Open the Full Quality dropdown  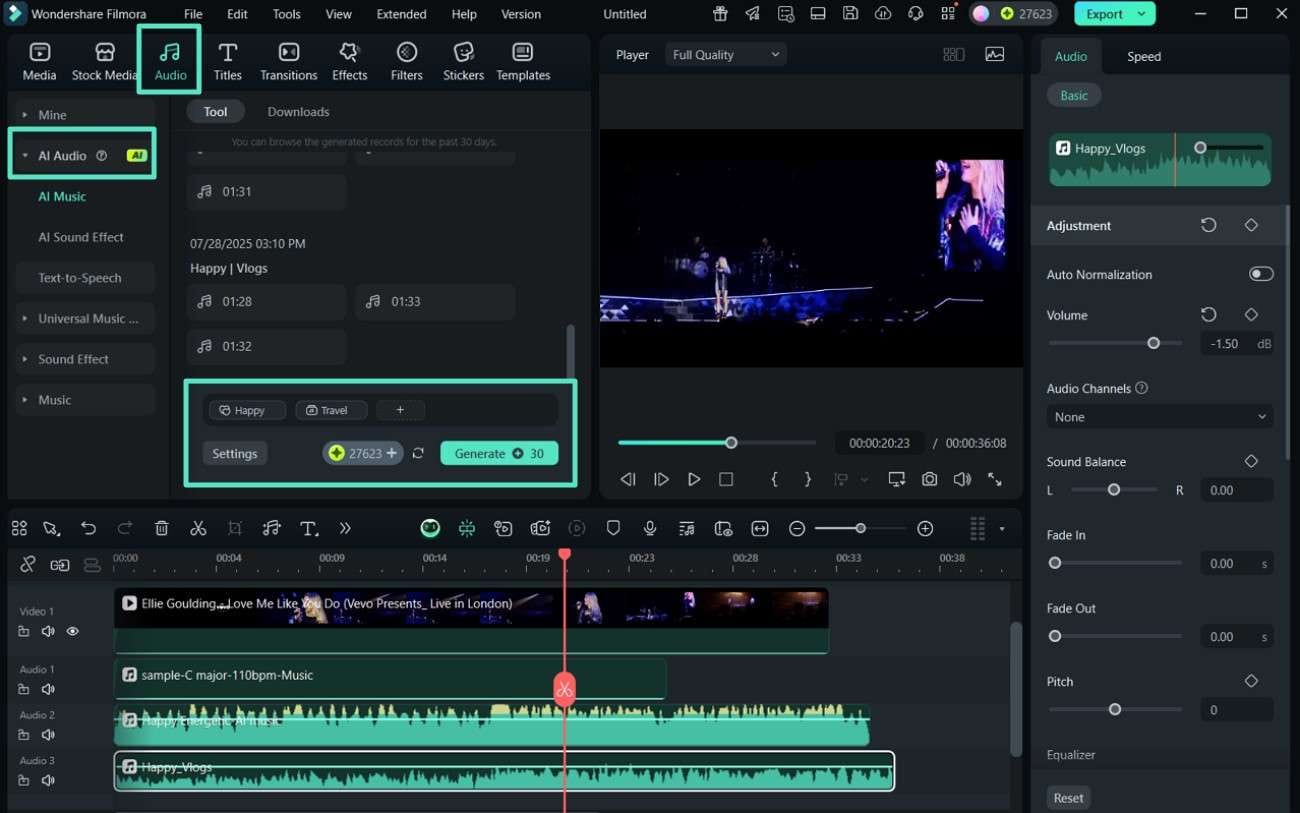[725, 55]
